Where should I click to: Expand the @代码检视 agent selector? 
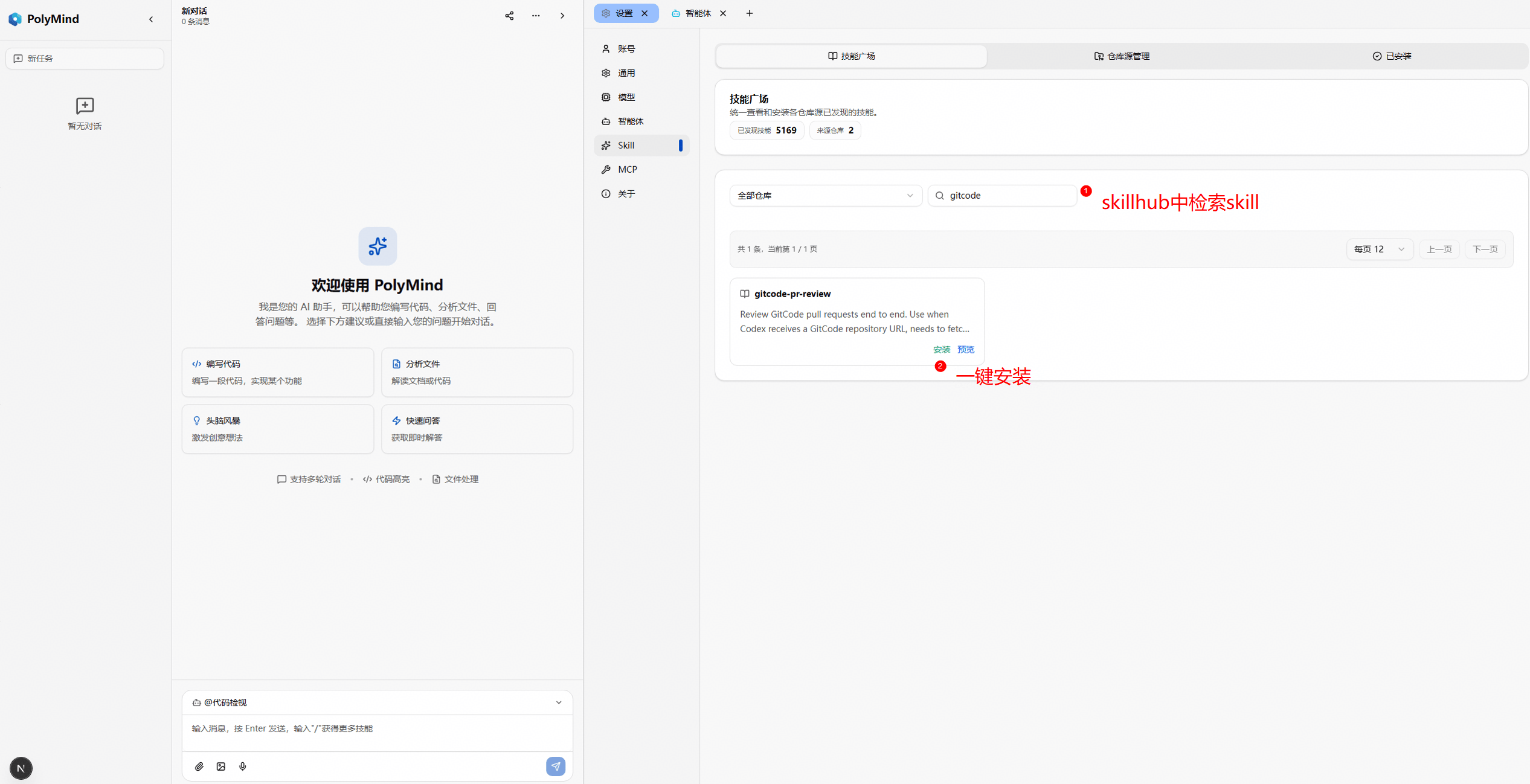click(x=378, y=702)
